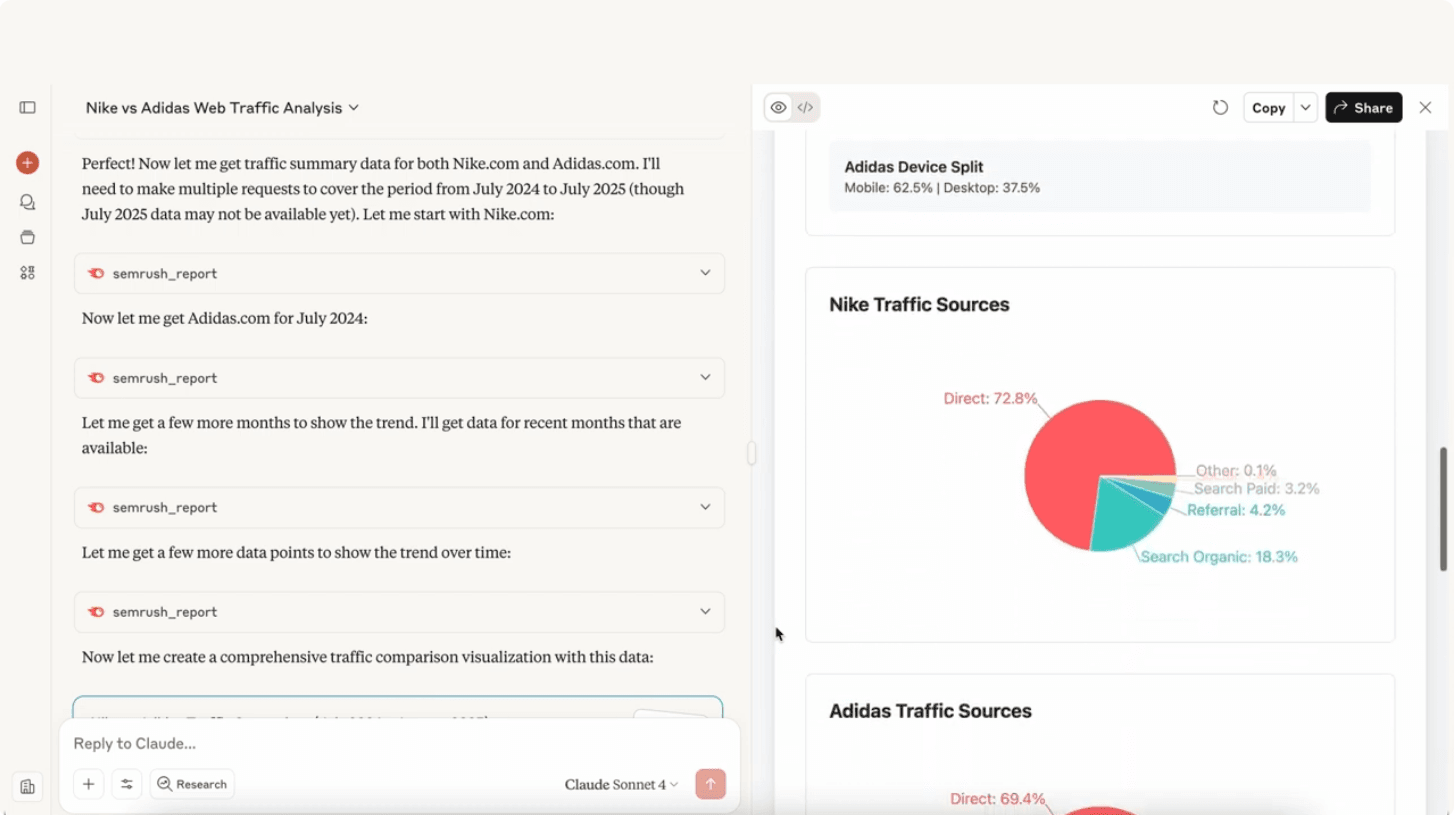Viewport: 1455px width, 815px height.
Task: Expand the semrush_report below 'recent months that are available'
Action: [x=399, y=507]
